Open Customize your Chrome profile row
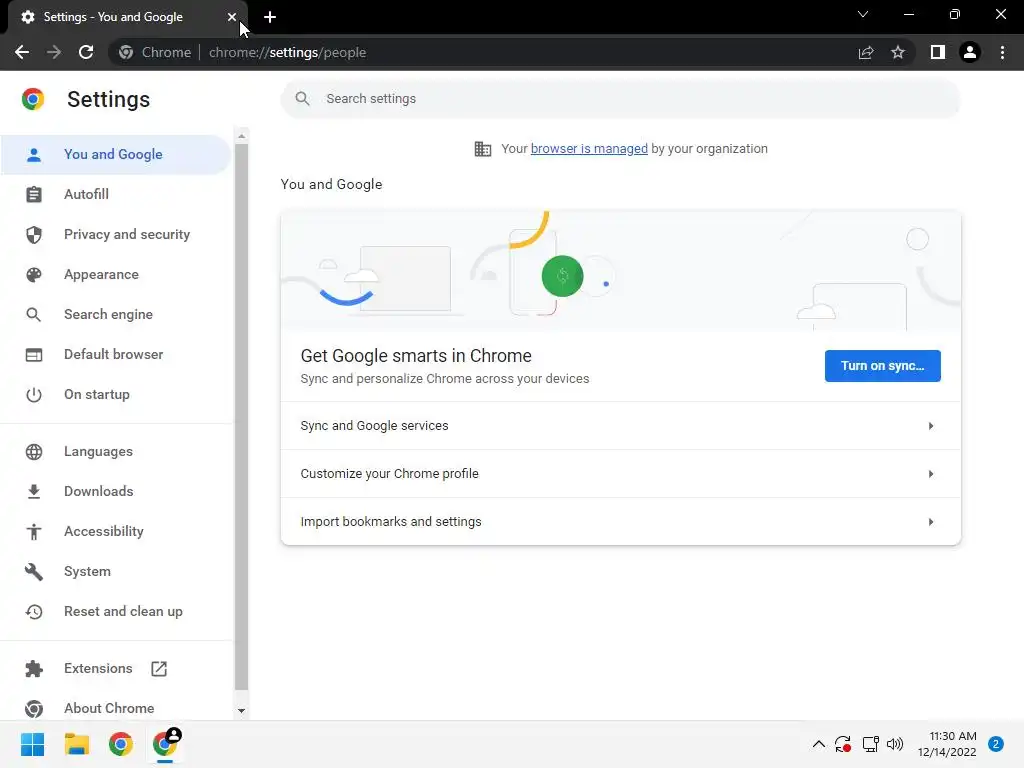1024x768 pixels. 620,474
